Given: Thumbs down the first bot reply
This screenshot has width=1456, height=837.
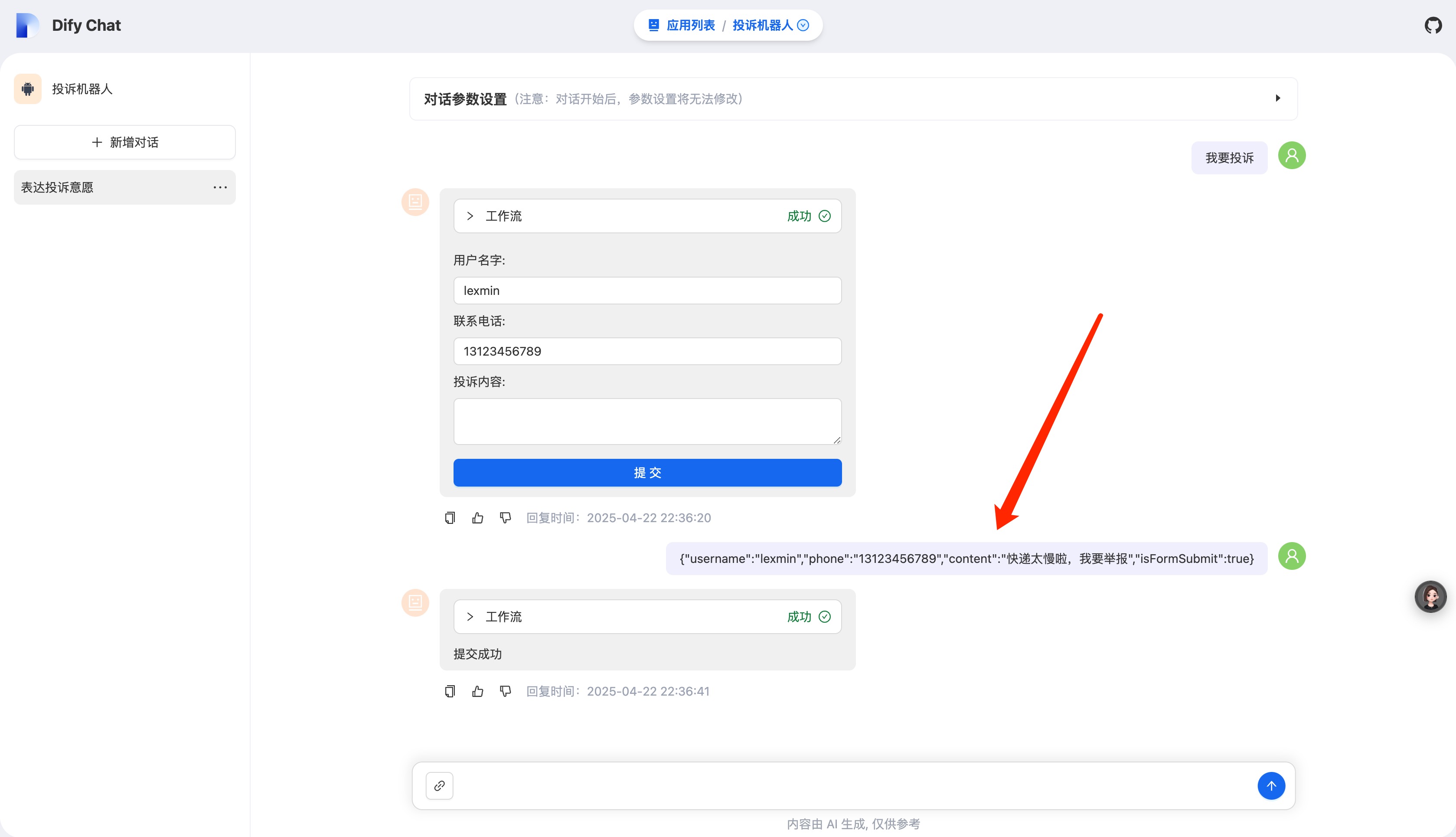Looking at the screenshot, I should click(505, 518).
